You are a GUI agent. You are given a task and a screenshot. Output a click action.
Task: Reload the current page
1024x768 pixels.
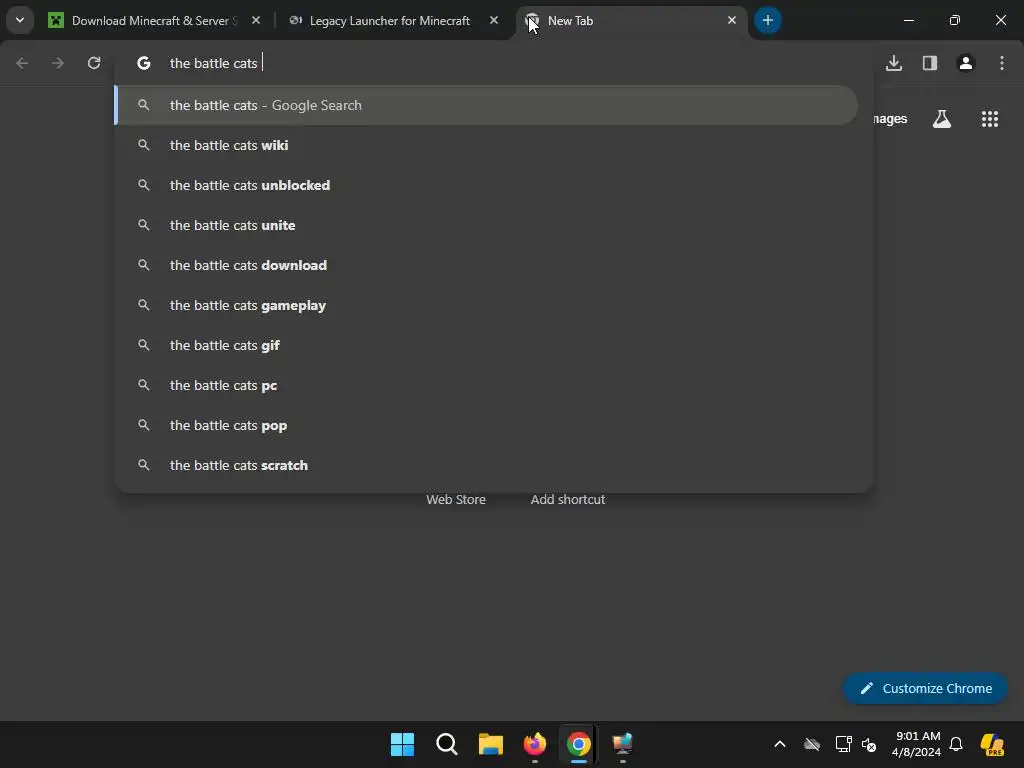pos(94,63)
